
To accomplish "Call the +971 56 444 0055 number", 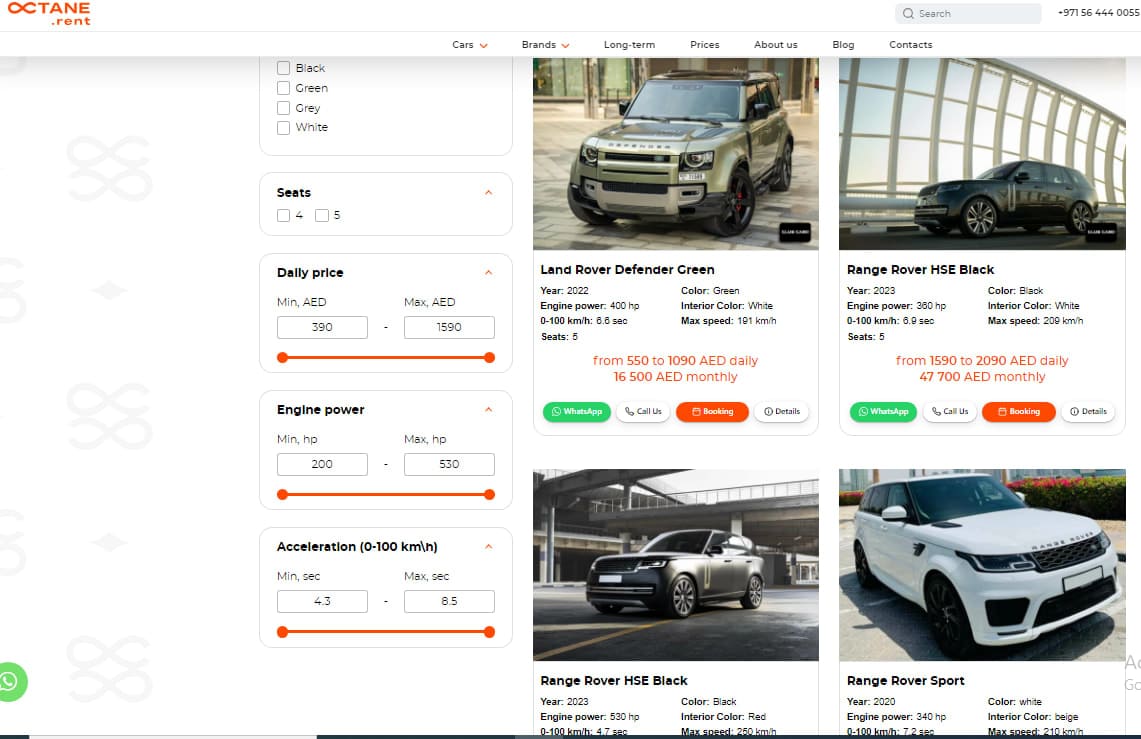I will click(1099, 13).
